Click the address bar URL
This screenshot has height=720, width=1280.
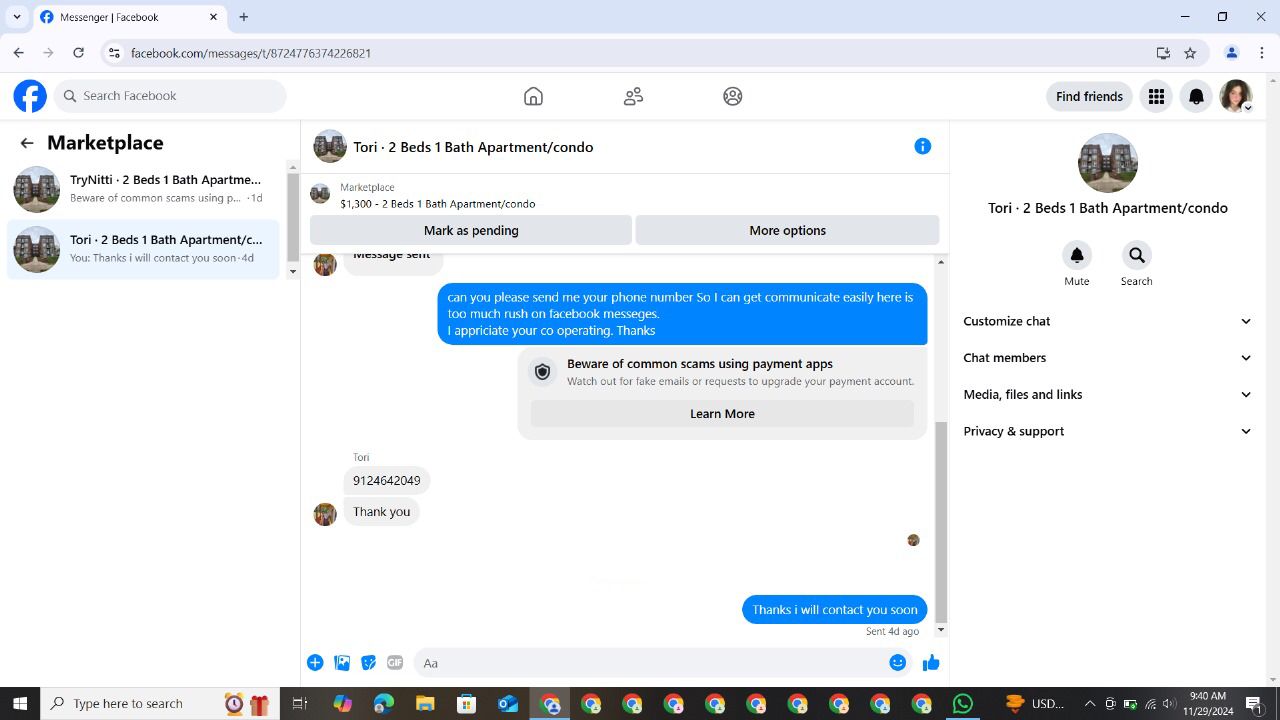click(x=251, y=53)
